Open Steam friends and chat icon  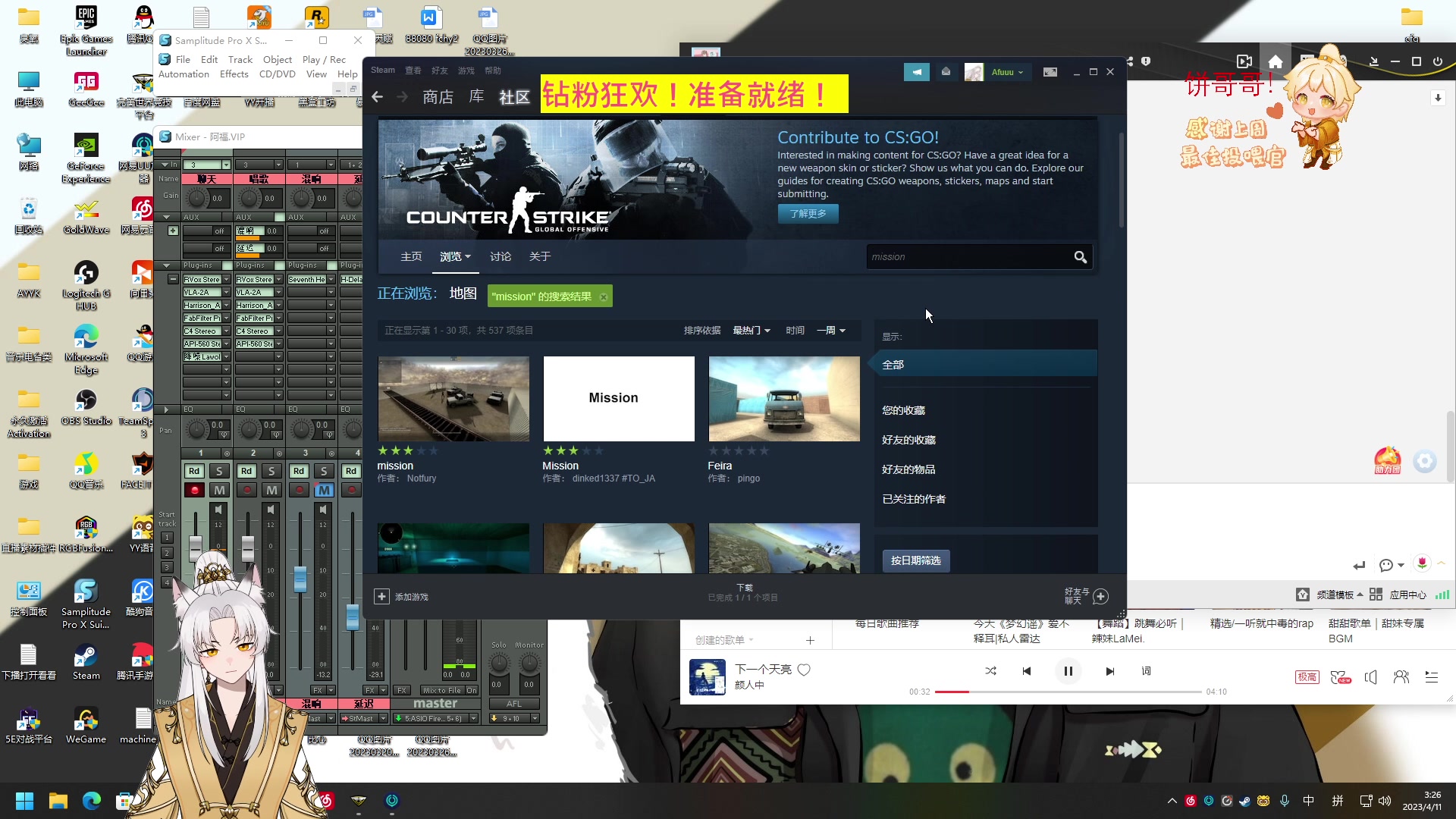(1101, 597)
